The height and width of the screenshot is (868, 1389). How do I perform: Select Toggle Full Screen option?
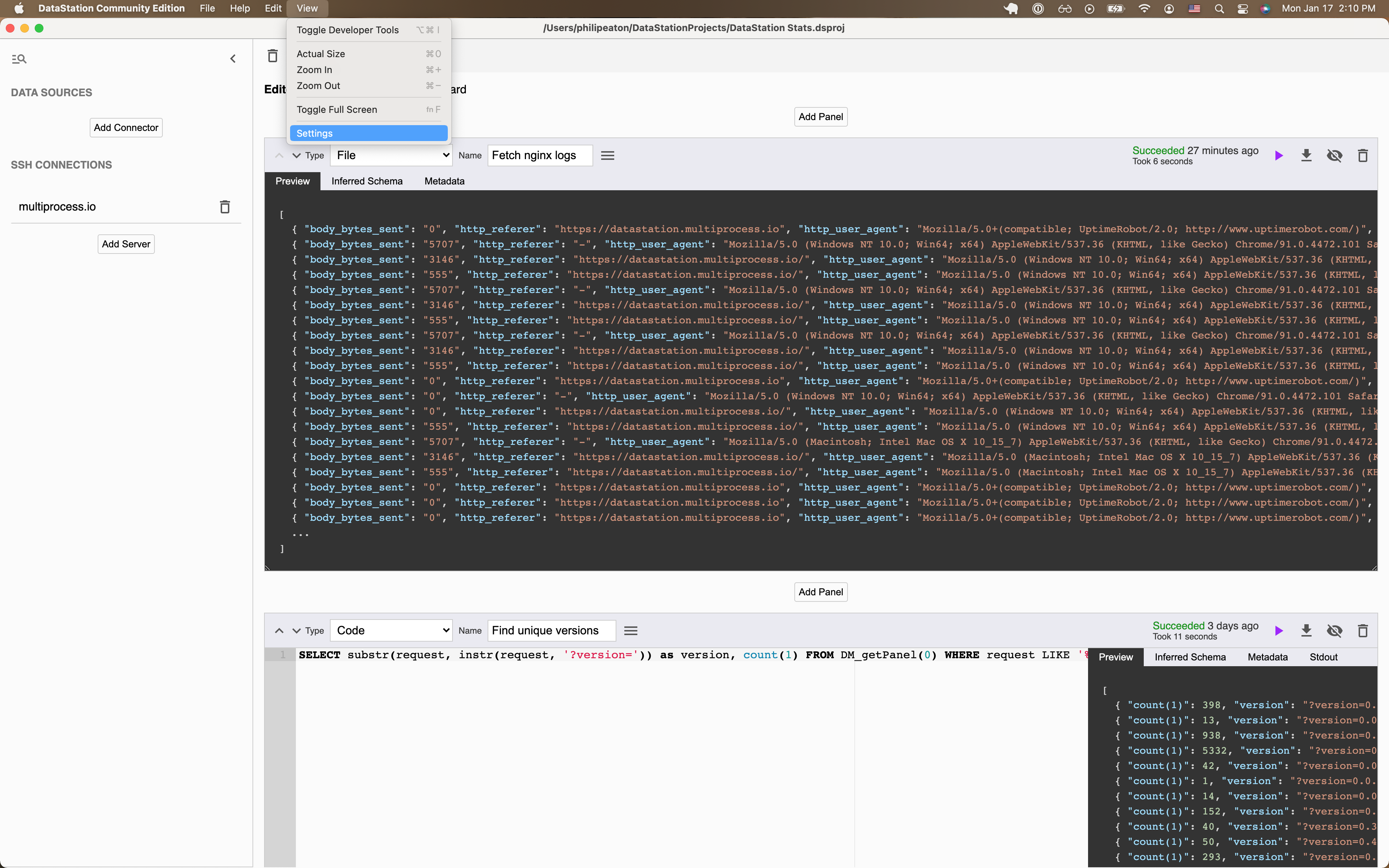[x=337, y=109]
